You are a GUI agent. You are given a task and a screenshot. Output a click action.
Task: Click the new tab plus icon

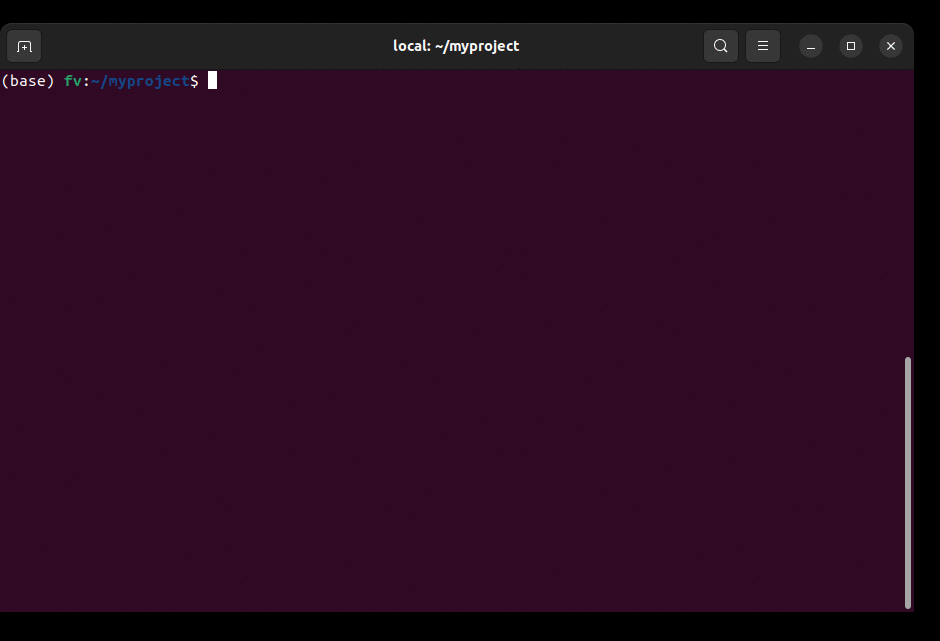23,45
